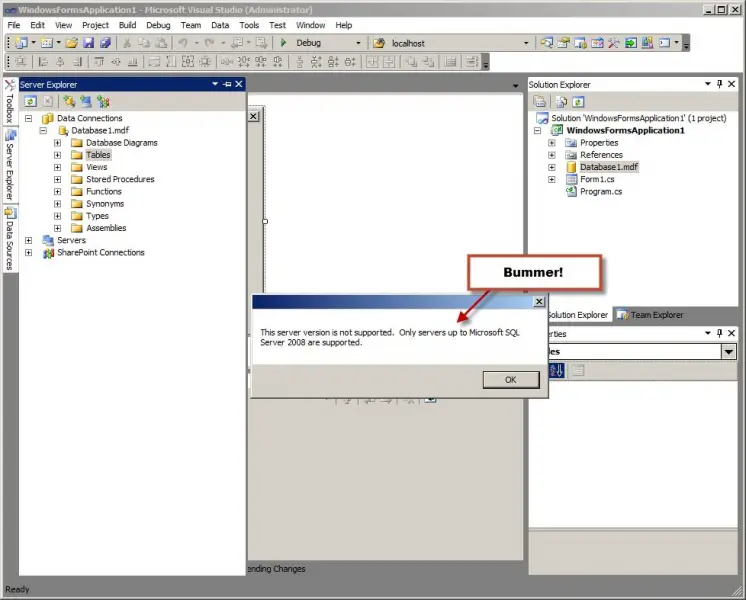Open the Toolbox wrench and hammer icon
This screenshot has width=746, height=600.
tap(614, 43)
